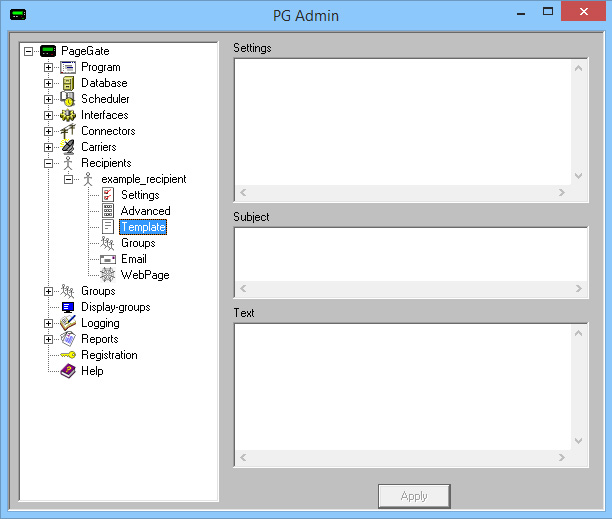Click the Carriers satellite dish icon
The height and width of the screenshot is (519, 612).
pyautogui.click(x=68, y=147)
